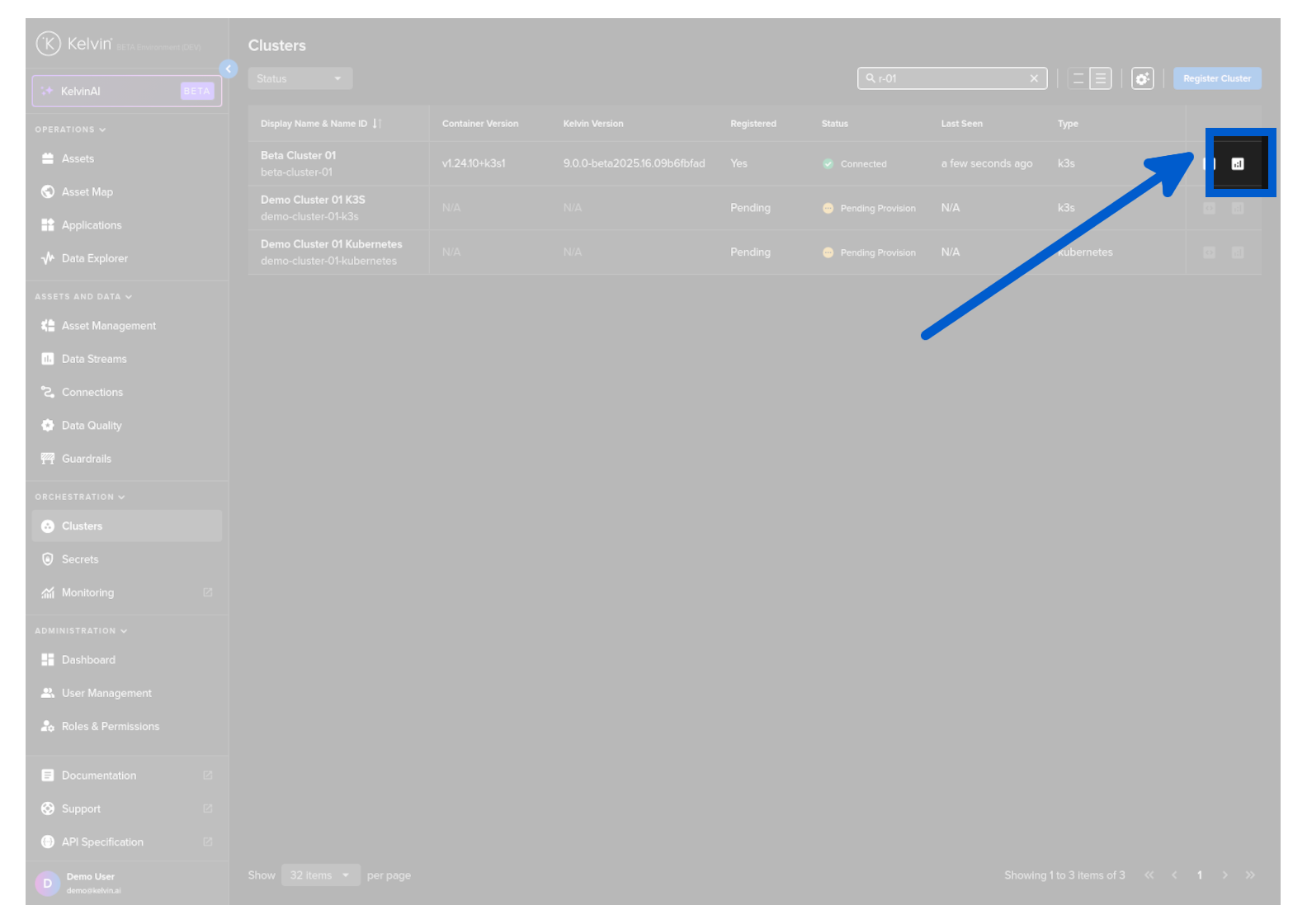
Task: Open the KelvinAI beta assistant
Action: point(126,92)
